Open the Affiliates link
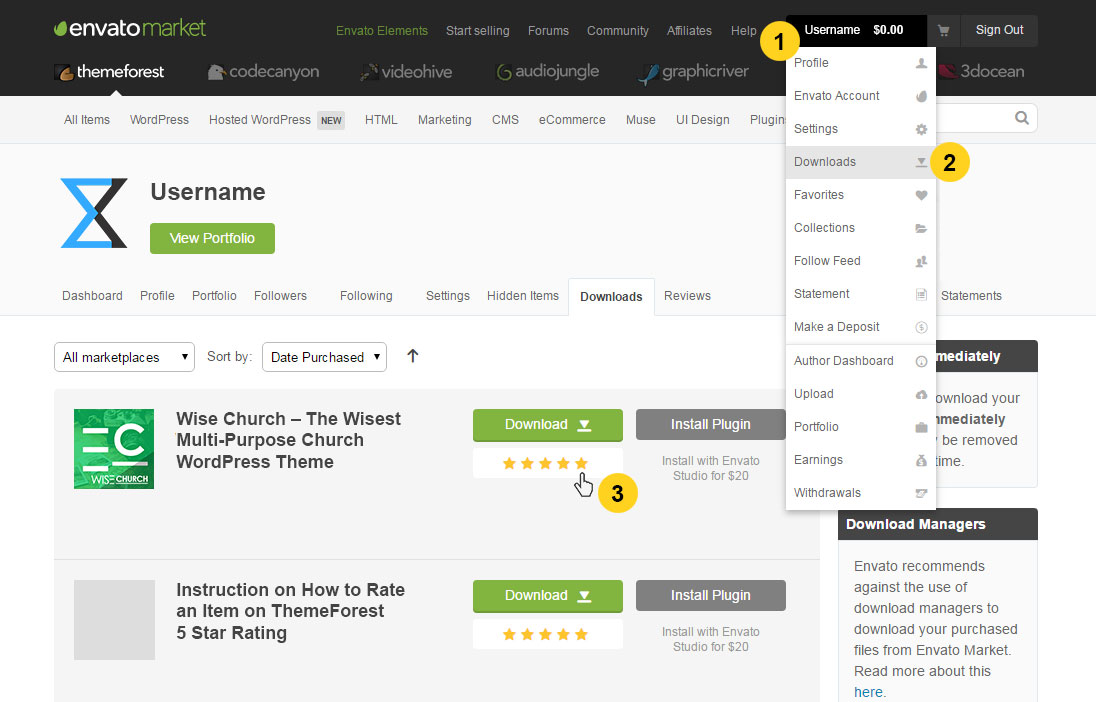The height and width of the screenshot is (702, 1096). tap(689, 31)
